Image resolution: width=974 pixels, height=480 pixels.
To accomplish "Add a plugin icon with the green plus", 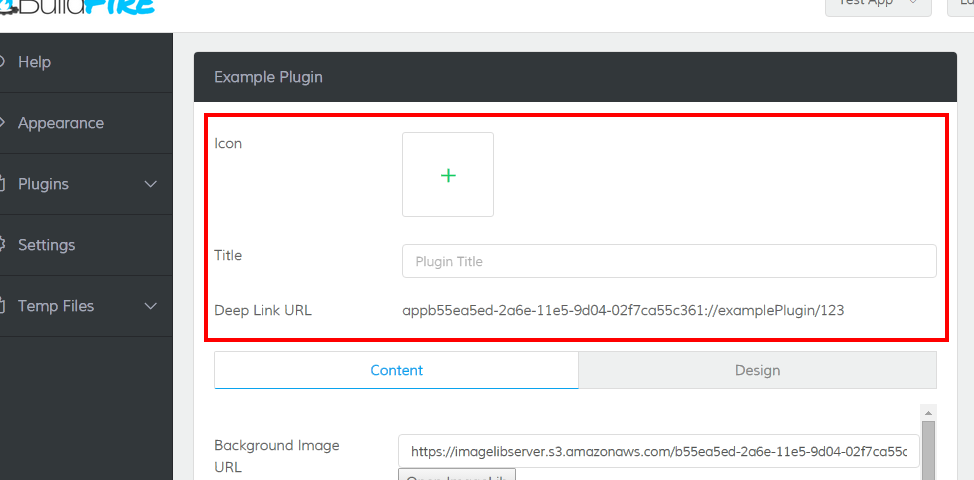I will [x=448, y=174].
